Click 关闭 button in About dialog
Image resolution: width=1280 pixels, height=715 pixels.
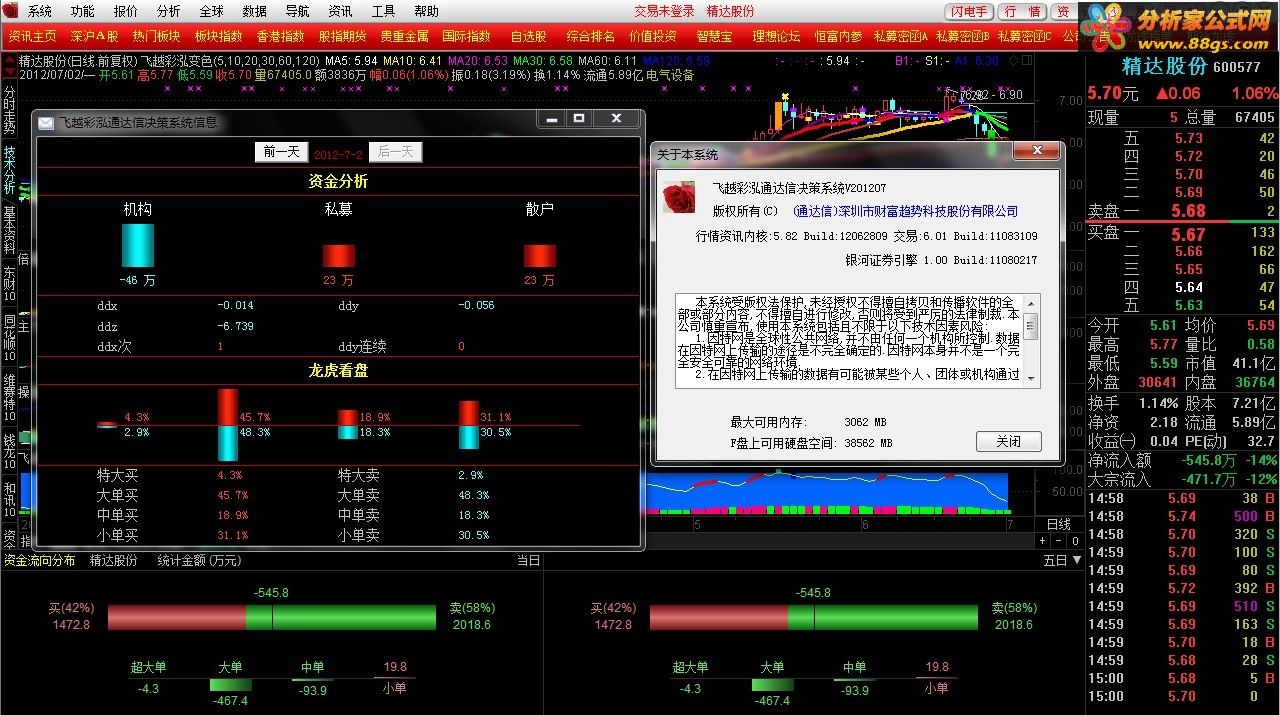1008,442
